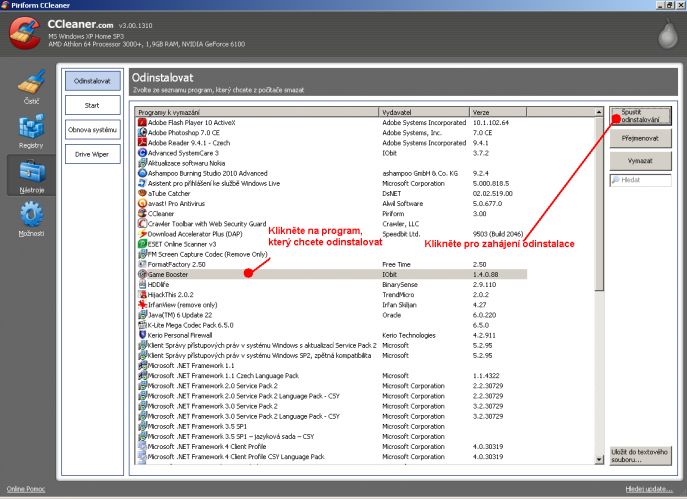Viewport: 687px width, 499px height.
Task: Select Klient Správy práv Service Pack 2 row
Action: pyautogui.click(x=332, y=345)
